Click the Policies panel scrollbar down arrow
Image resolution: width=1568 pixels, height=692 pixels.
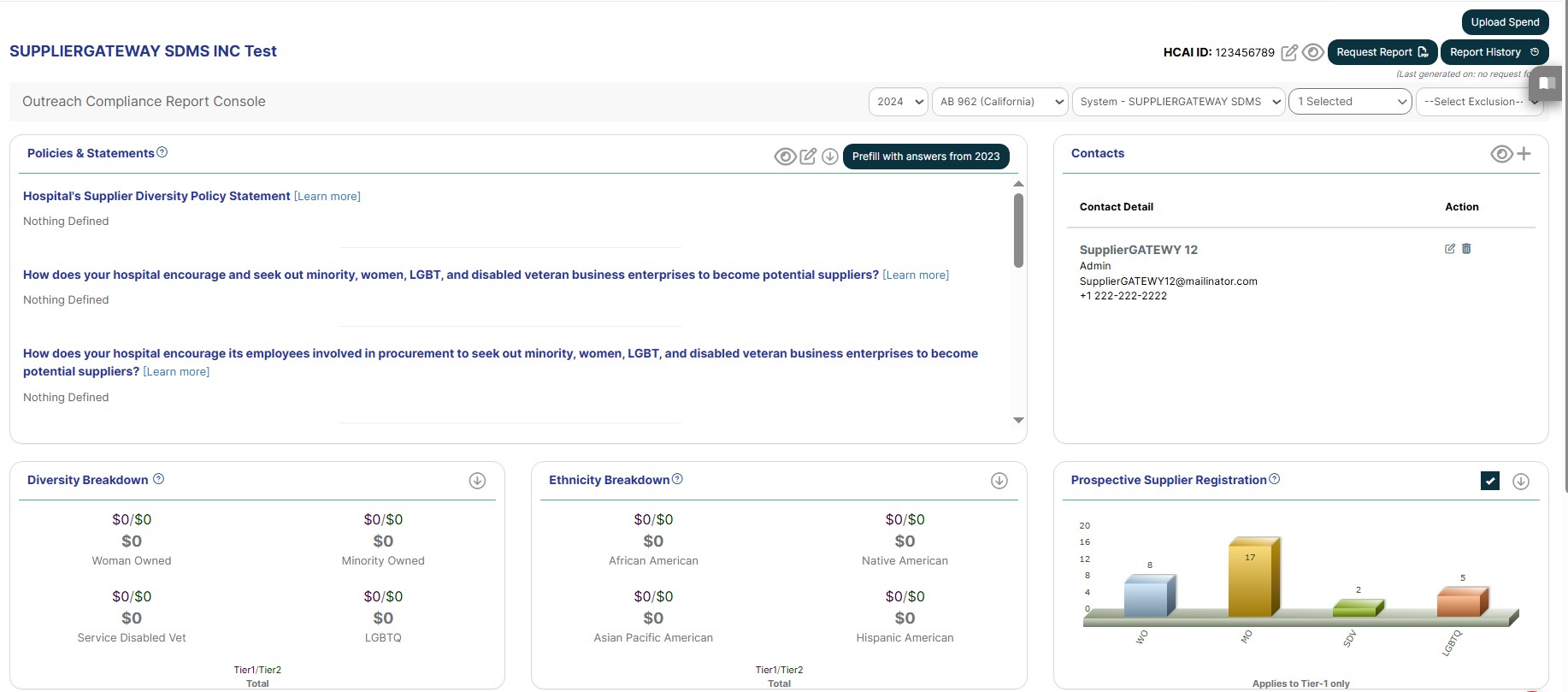point(1018,420)
